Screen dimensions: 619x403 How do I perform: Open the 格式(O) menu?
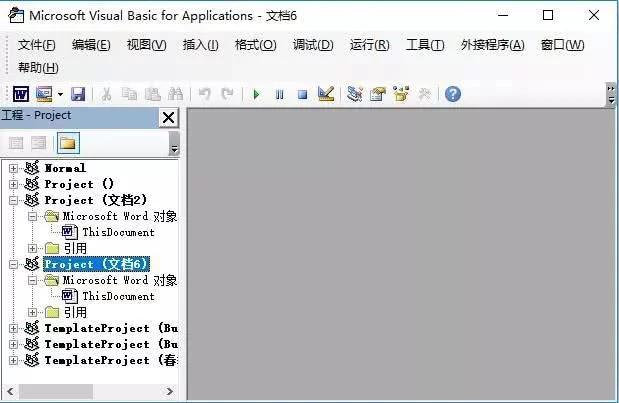point(255,45)
